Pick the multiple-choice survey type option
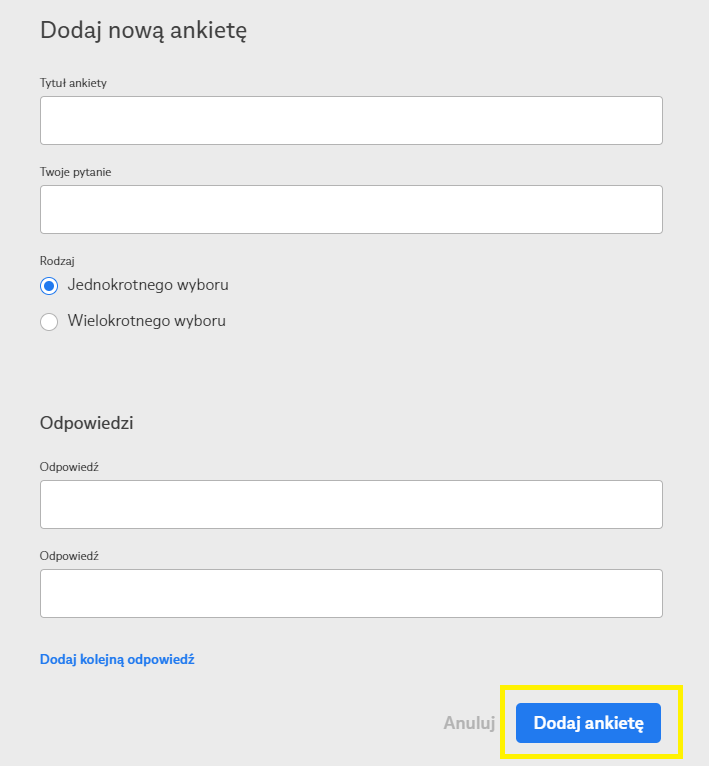This screenshot has height=766, width=709. 49,322
